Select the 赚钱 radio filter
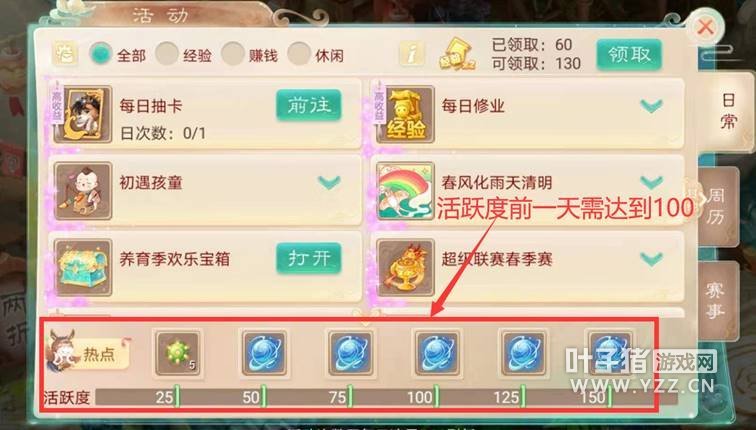 pos(233,54)
